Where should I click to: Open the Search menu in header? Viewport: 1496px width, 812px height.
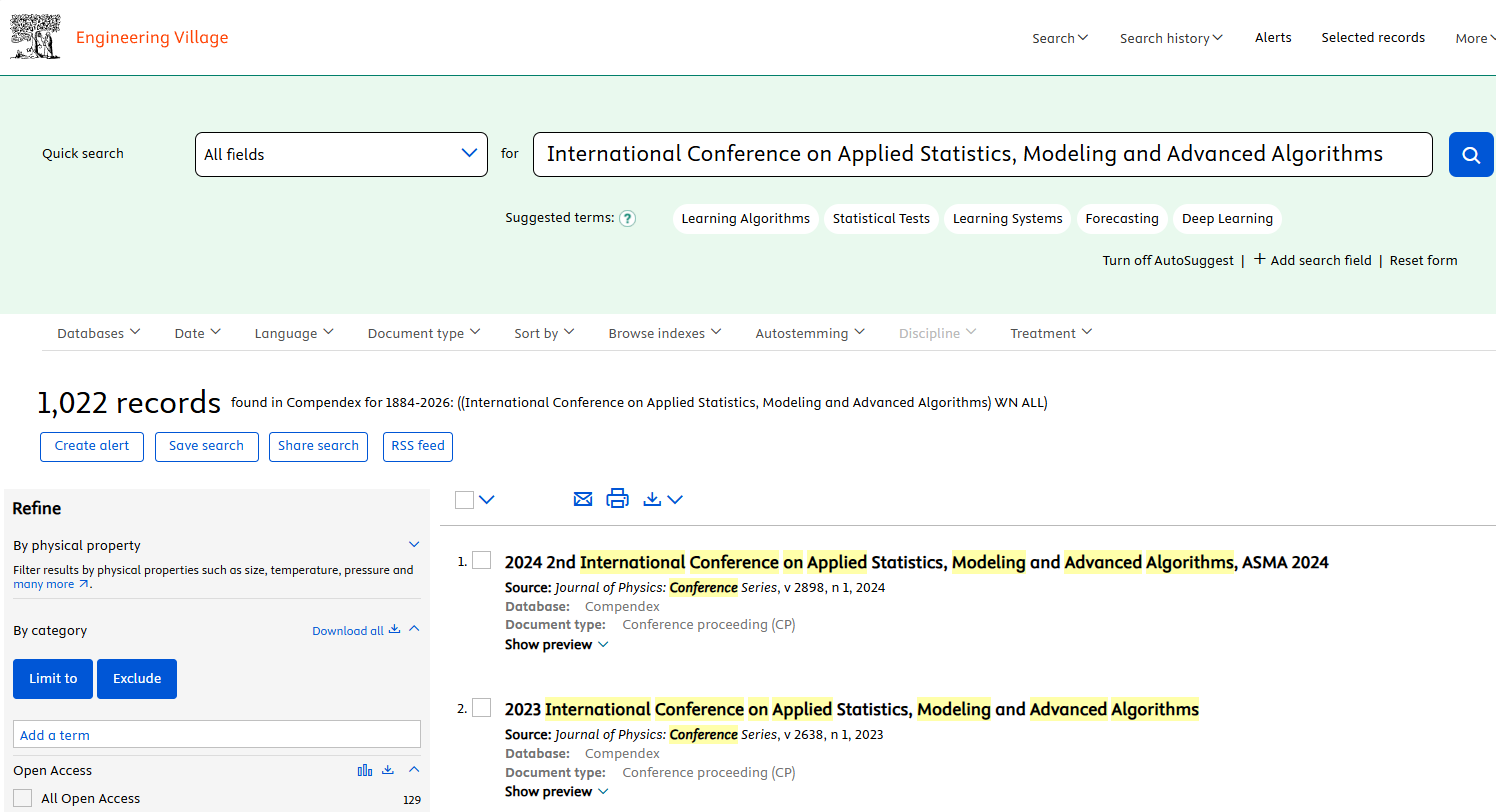pyautogui.click(x=1060, y=38)
